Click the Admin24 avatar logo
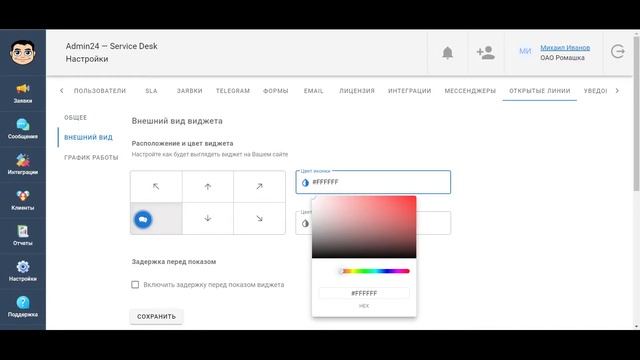Viewport: 640px width, 360px height. pos(23,52)
